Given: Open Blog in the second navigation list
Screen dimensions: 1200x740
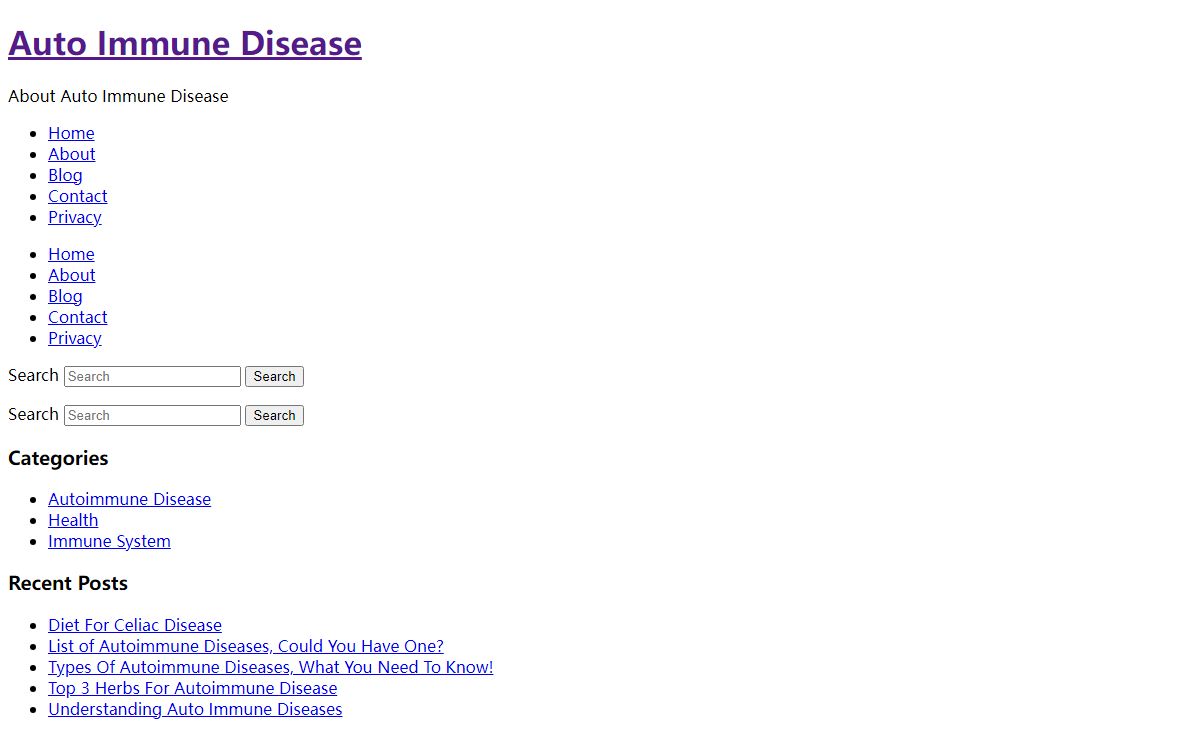Looking at the screenshot, I should [65, 296].
